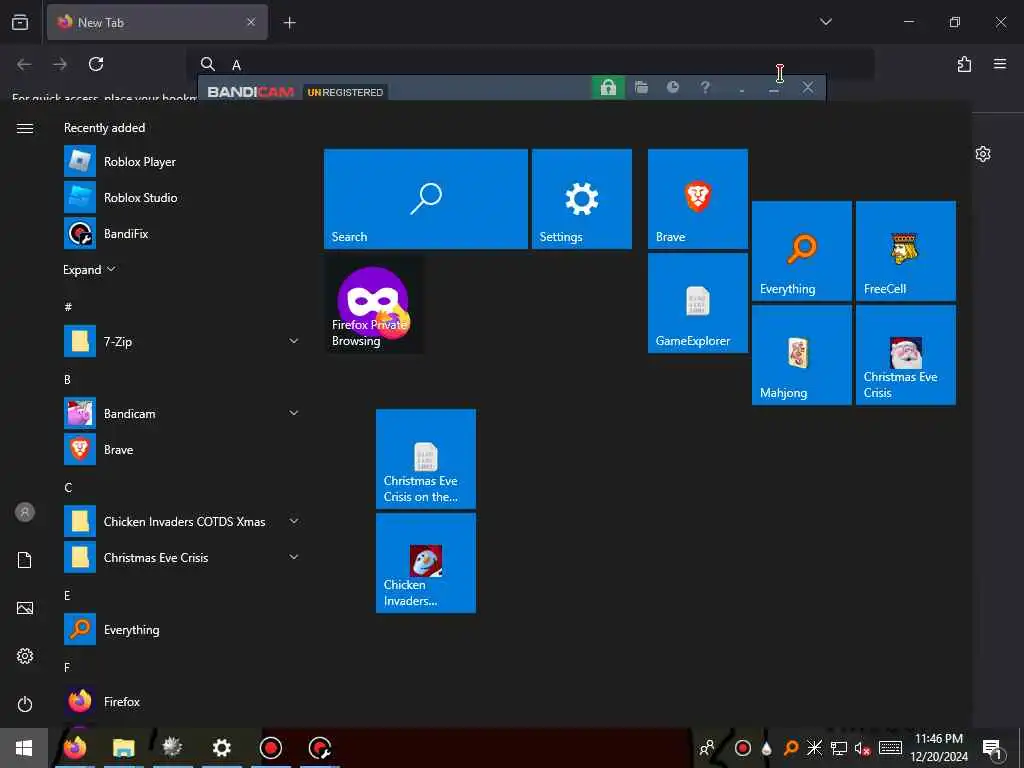Image resolution: width=1024 pixels, height=768 pixels.
Task: Expand the Christmas Eve Crisis folder chevron
Action: point(294,557)
